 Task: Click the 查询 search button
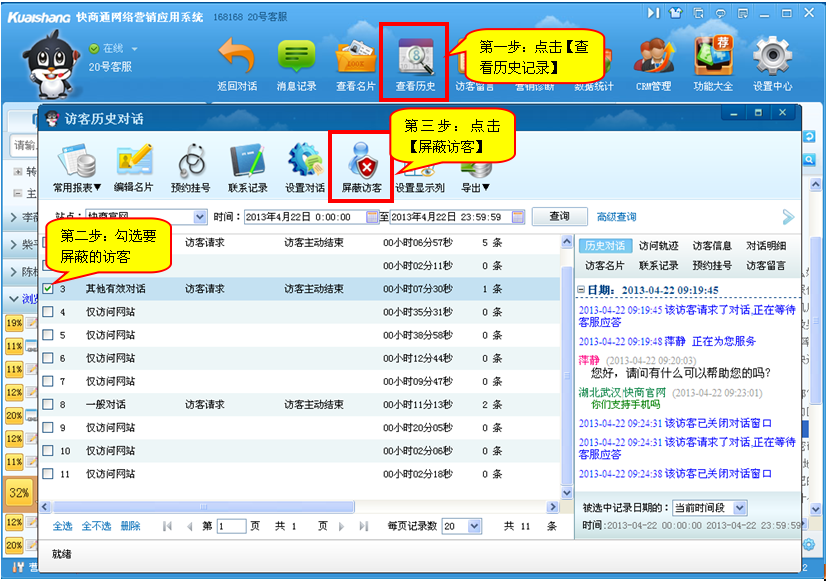[559, 217]
